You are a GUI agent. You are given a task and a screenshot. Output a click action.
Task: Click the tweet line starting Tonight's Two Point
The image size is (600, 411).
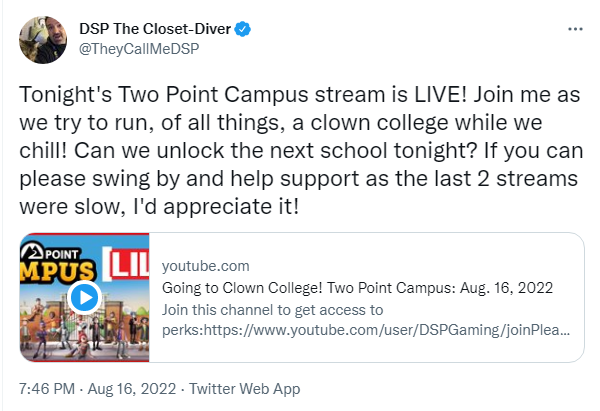pos(300,95)
